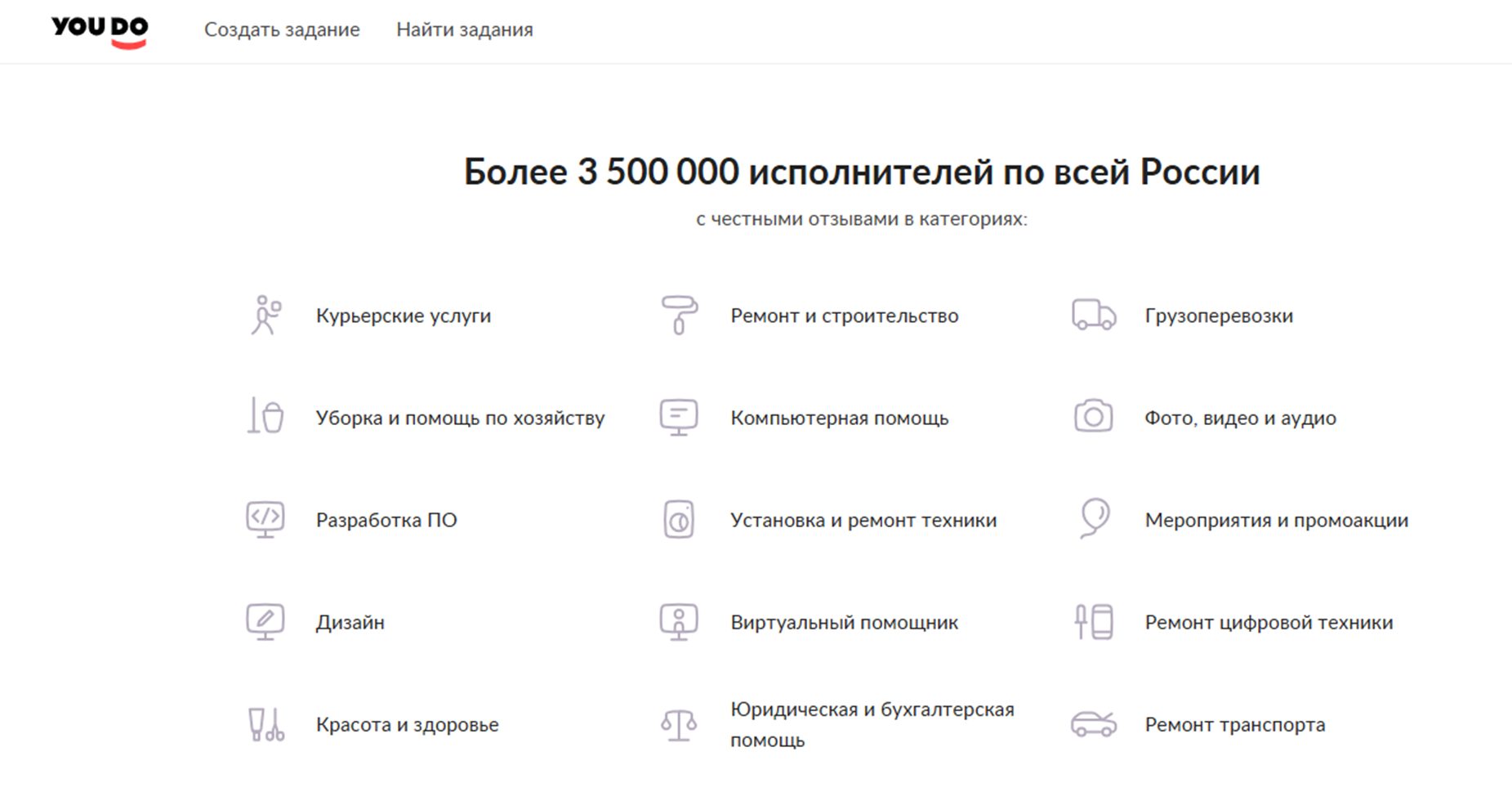Open the Найти задания menu item
1512x801 pixels.
[x=465, y=29]
